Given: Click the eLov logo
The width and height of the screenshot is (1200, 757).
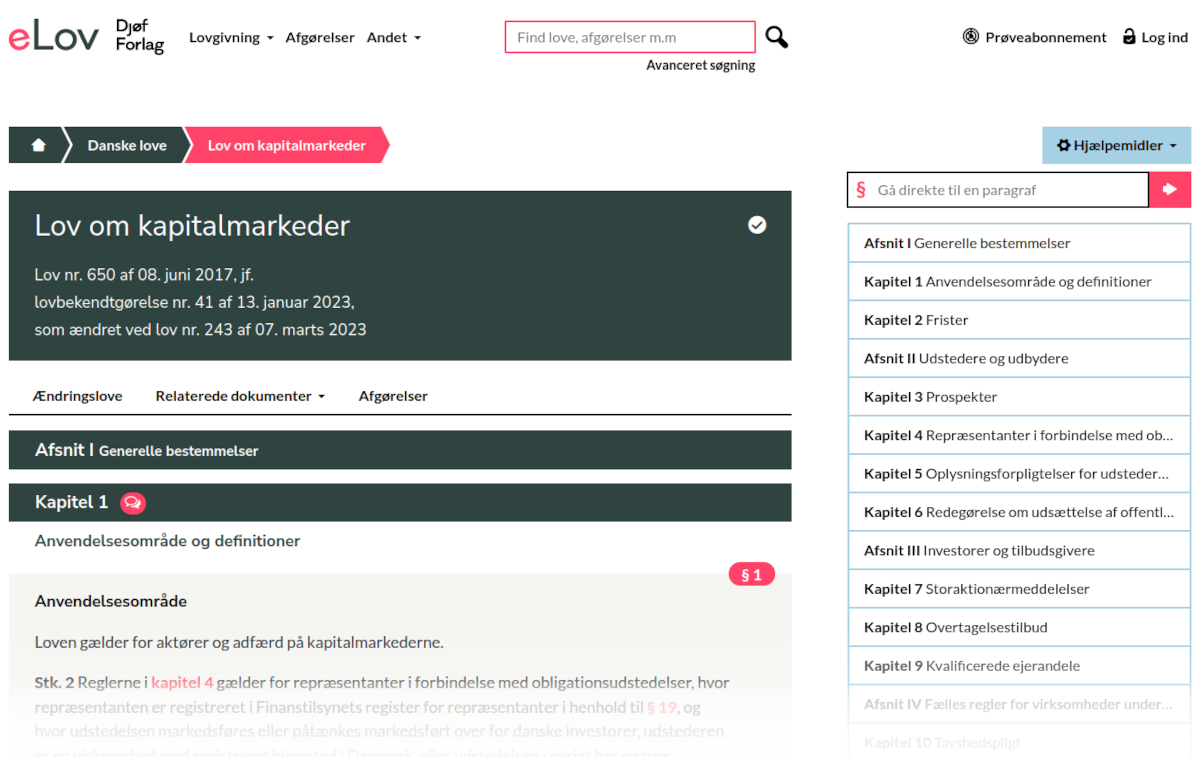Looking at the screenshot, I should pos(54,37).
